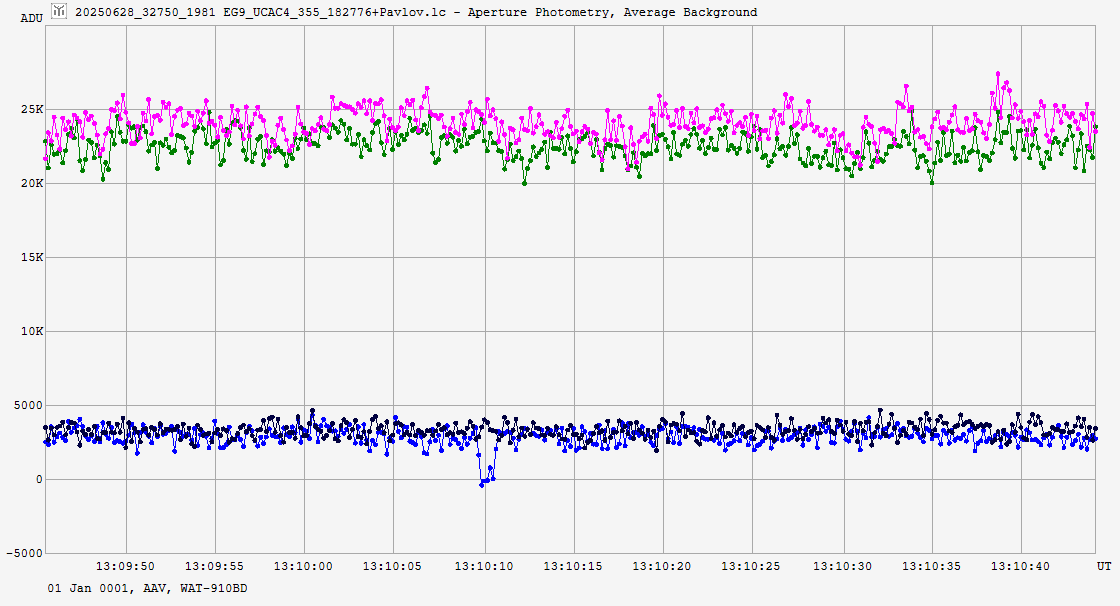Image resolution: width=1120 pixels, height=606 pixels.
Task: Click the 25K label on the vertical axis
Action: coord(30,109)
